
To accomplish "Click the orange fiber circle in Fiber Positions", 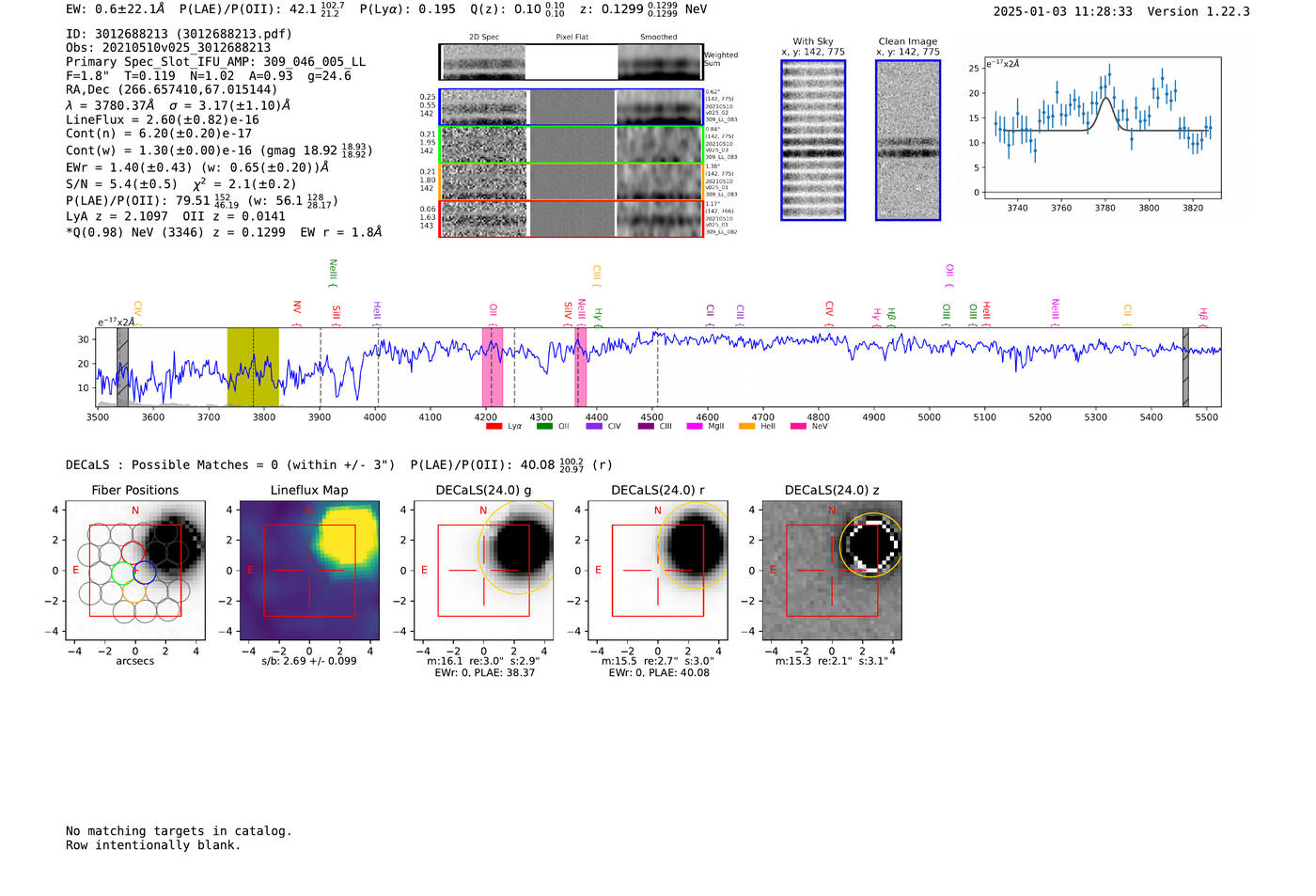I will click(x=133, y=591).
